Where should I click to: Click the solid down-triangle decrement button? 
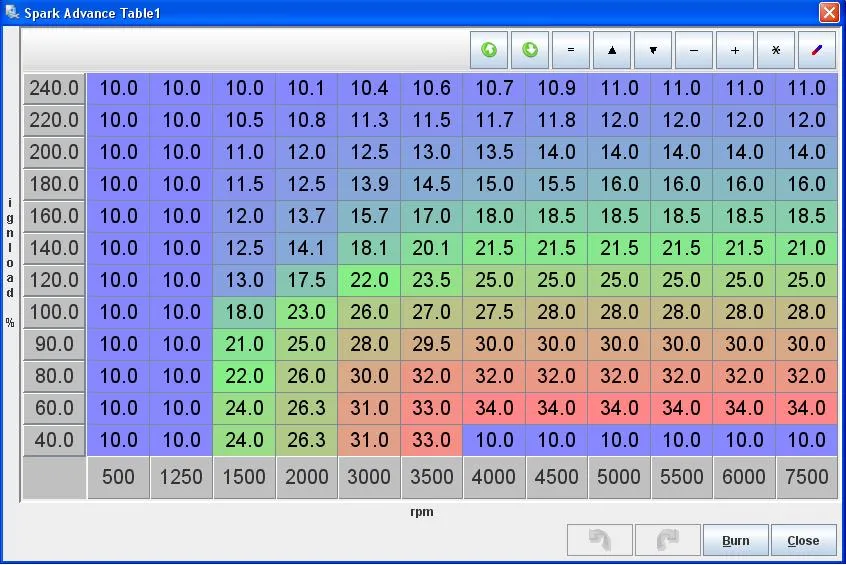653,50
